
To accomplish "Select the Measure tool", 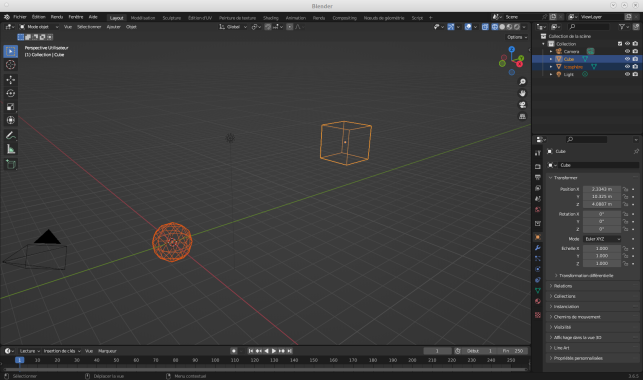I will (11, 149).
